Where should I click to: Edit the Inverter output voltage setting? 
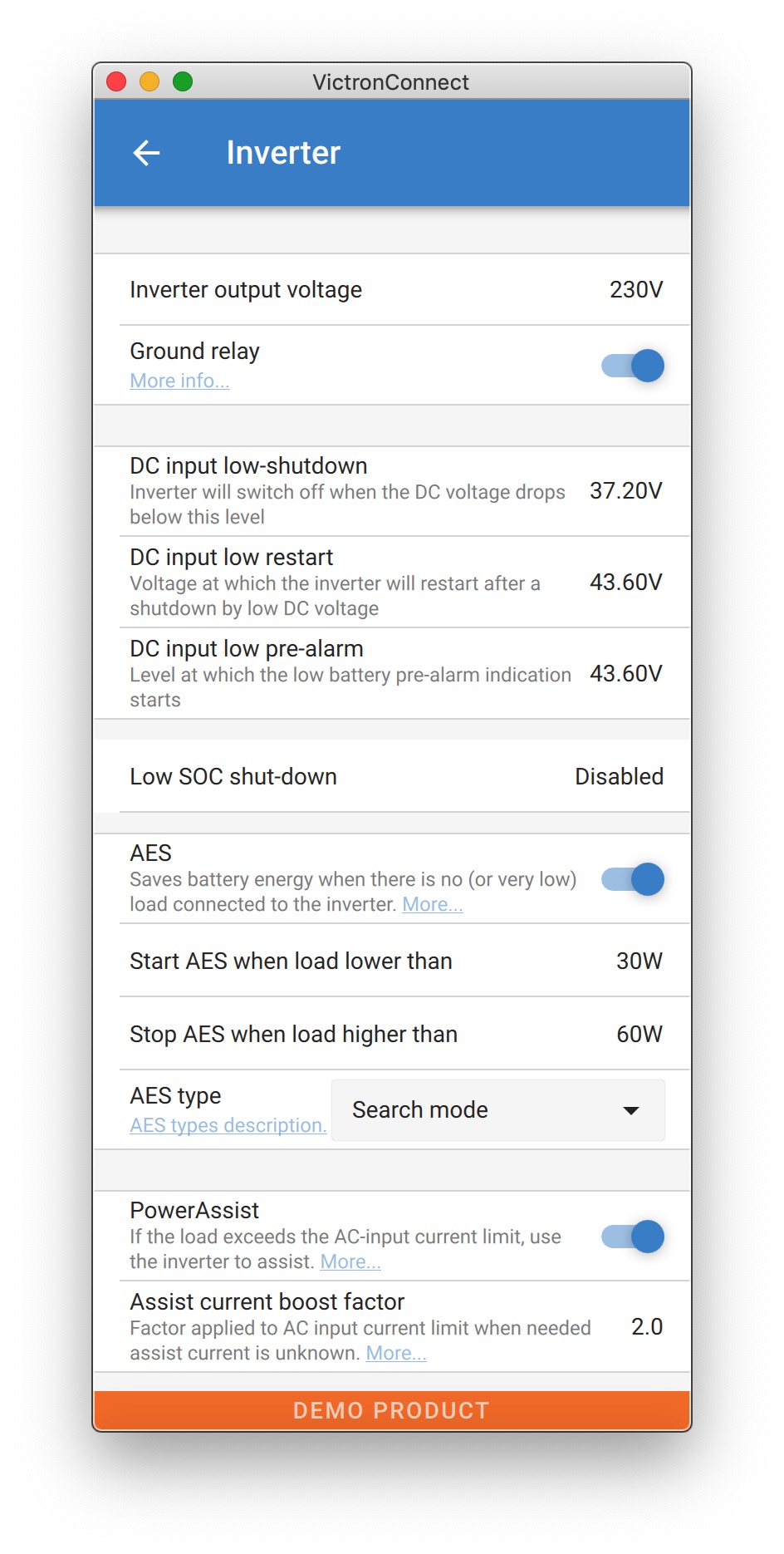(x=392, y=290)
